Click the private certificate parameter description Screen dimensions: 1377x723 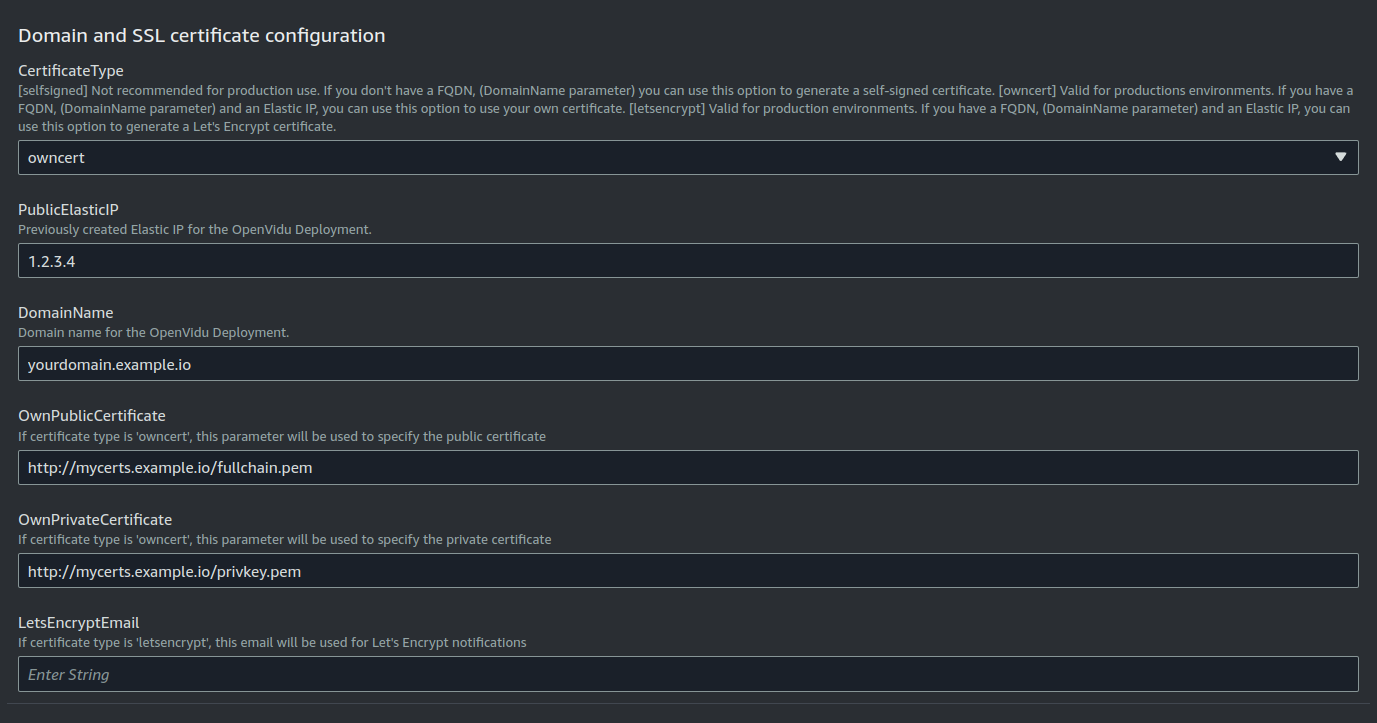coord(285,539)
